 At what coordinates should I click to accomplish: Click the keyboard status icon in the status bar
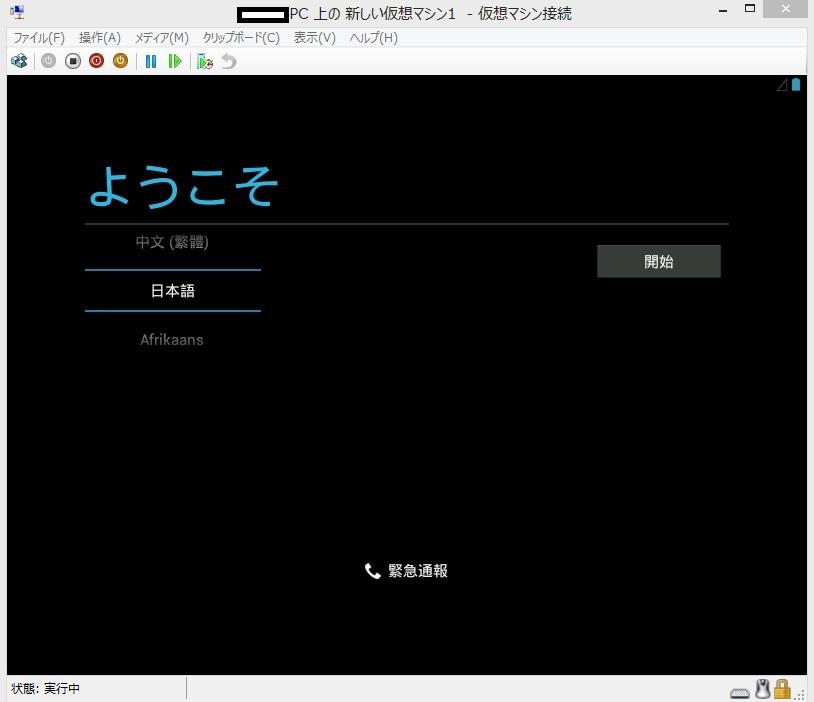pos(740,693)
